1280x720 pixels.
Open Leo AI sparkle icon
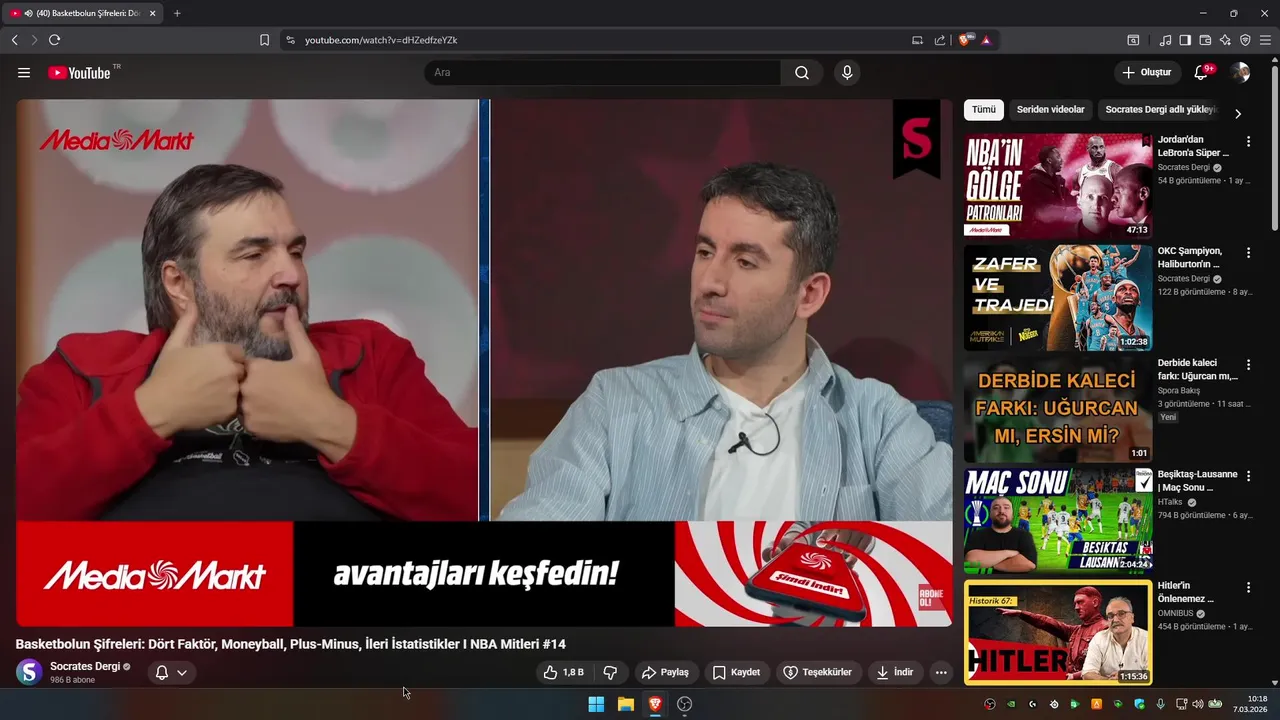pos(1225,40)
